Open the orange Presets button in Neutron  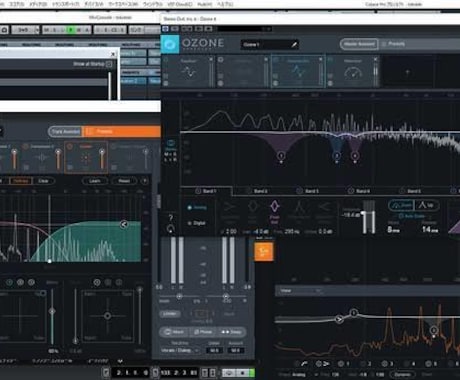[122, 132]
